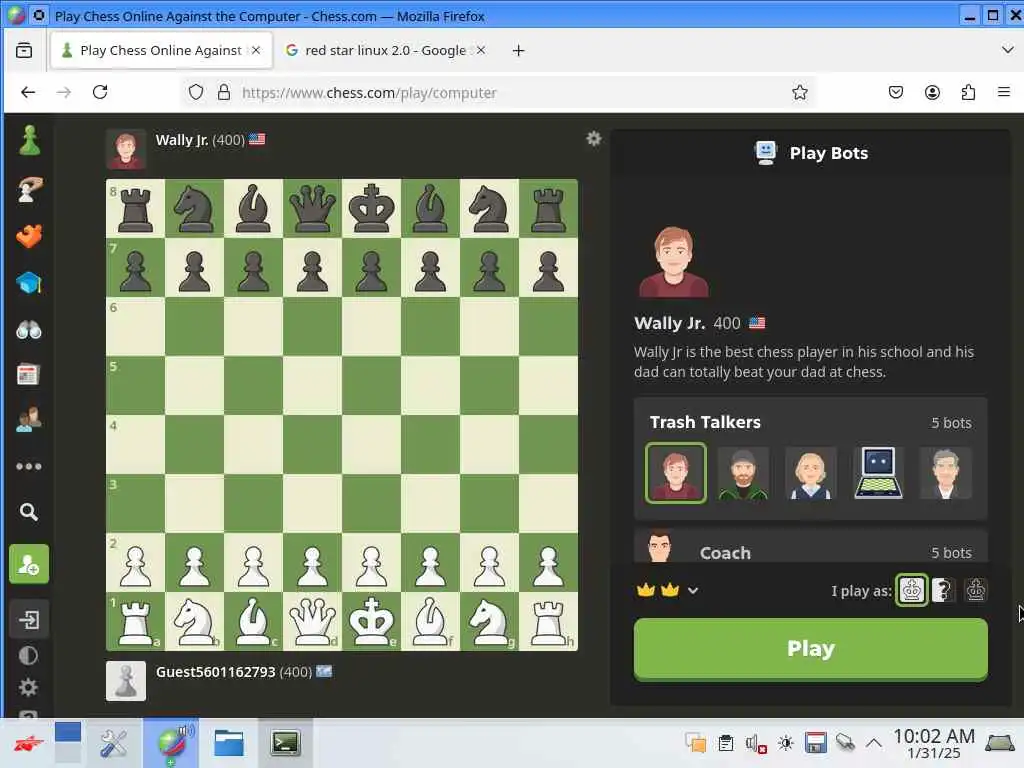Click the taskbar volume tray icon
1024x768 pixels.
(756, 744)
